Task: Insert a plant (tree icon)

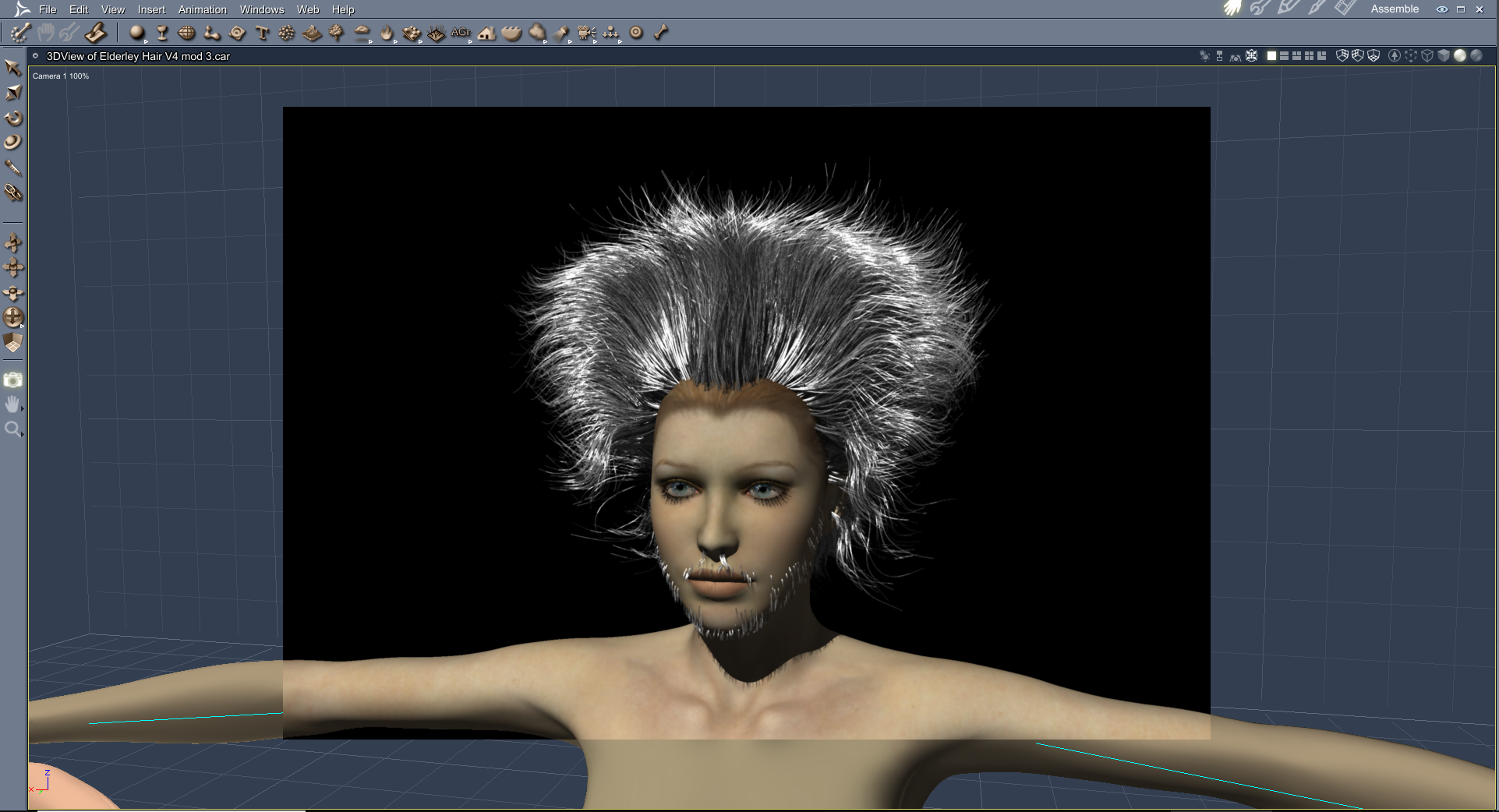Action: click(337, 33)
